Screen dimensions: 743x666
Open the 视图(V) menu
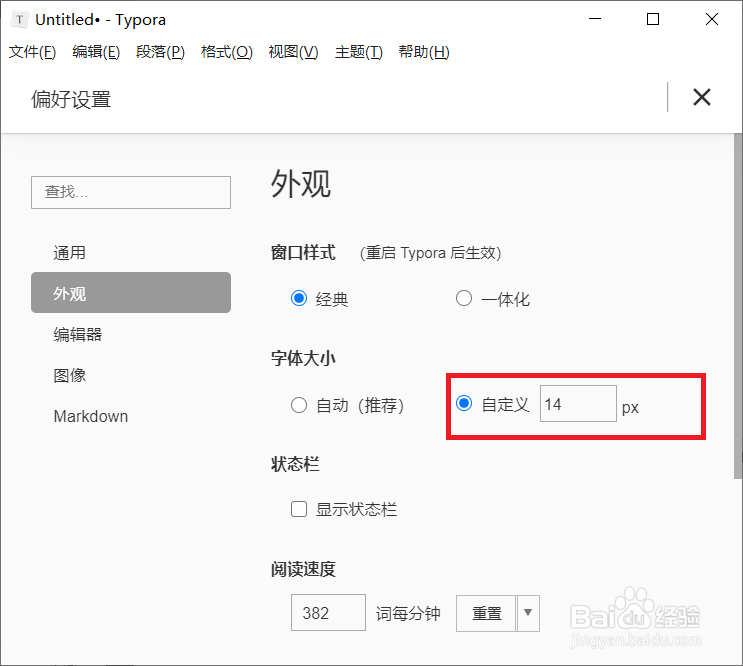tap(293, 52)
